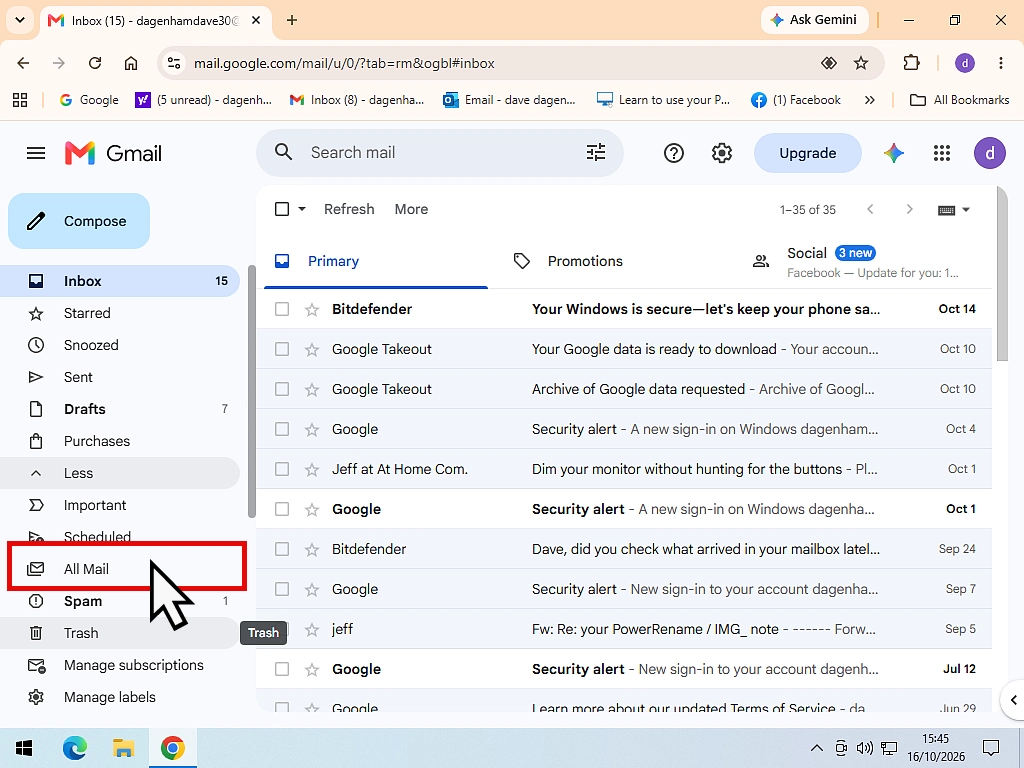
Task: Open Microsoft Edge from the taskbar
Action: click(x=74, y=748)
